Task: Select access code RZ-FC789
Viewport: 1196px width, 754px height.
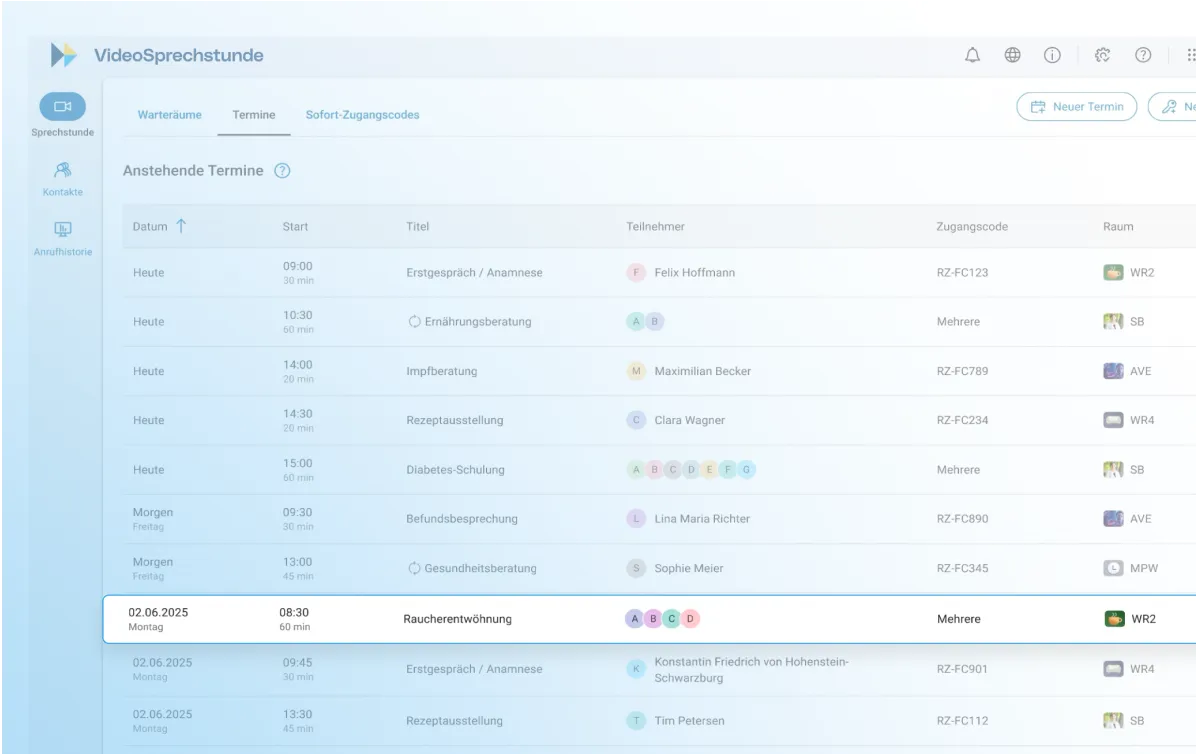Action: coord(963,371)
